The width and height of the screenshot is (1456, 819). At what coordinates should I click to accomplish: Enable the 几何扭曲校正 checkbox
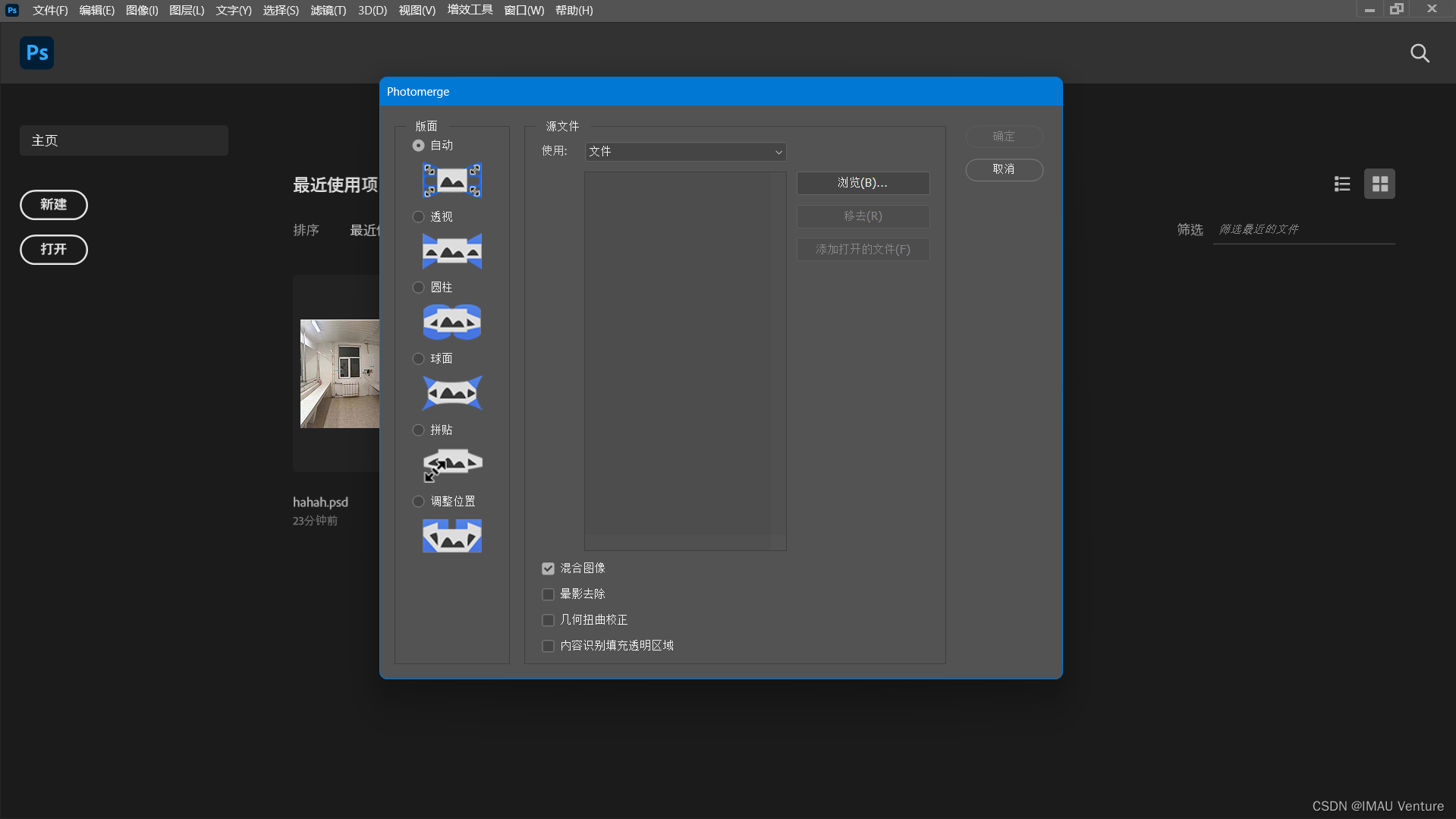(548, 620)
